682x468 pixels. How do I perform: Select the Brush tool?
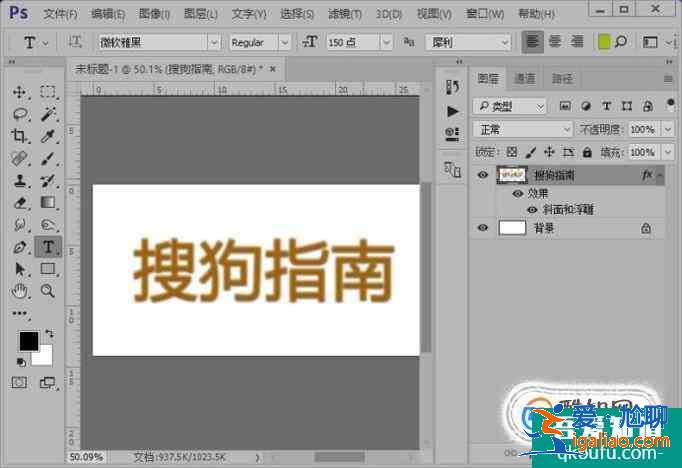point(48,159)
